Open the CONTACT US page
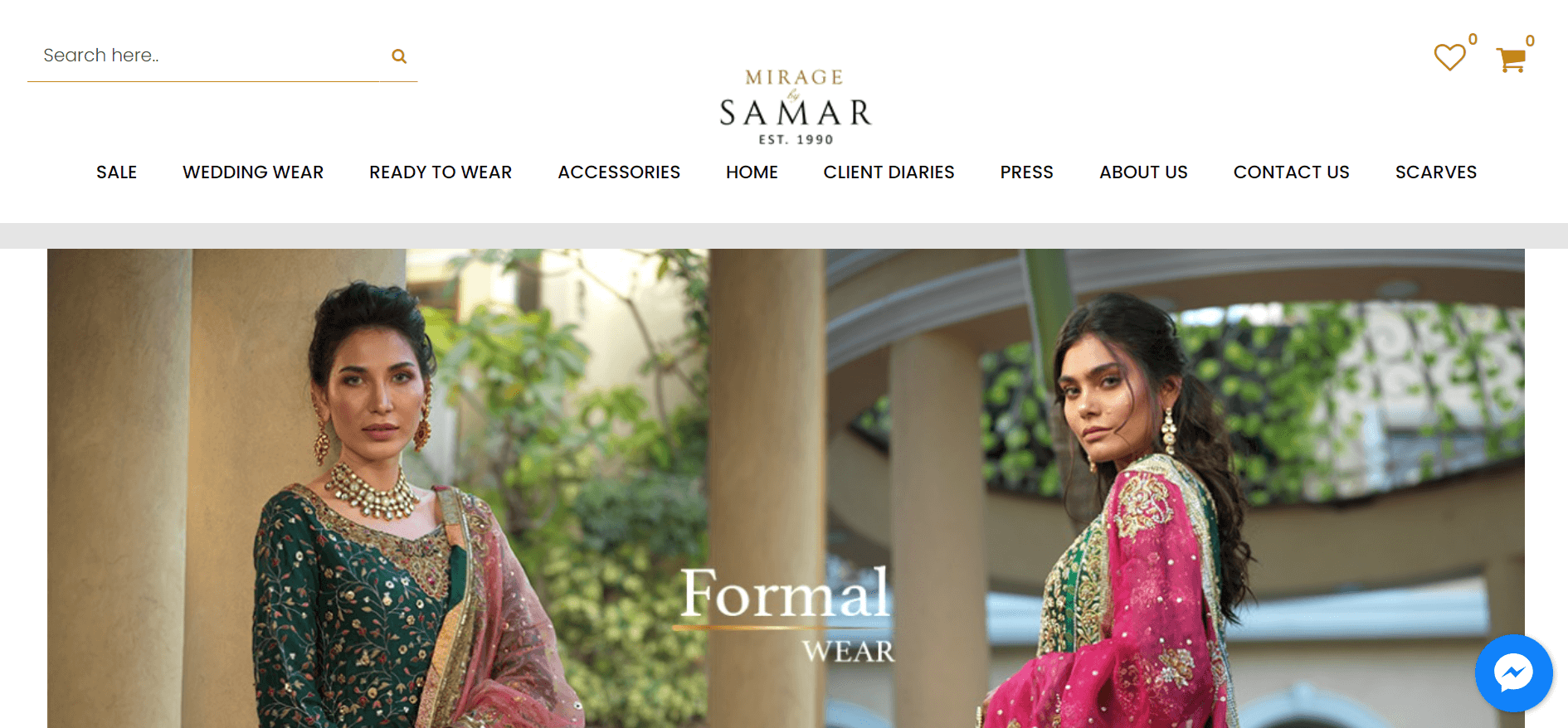 coord(1291,172)
